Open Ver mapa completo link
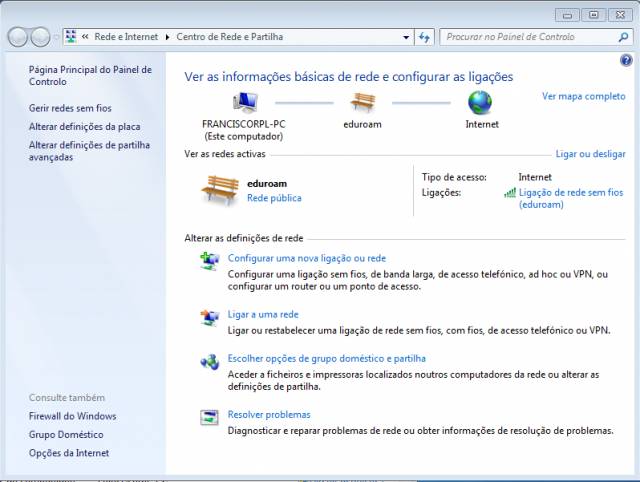This screenshot has width=640, height=482. [x=584, y=96]
